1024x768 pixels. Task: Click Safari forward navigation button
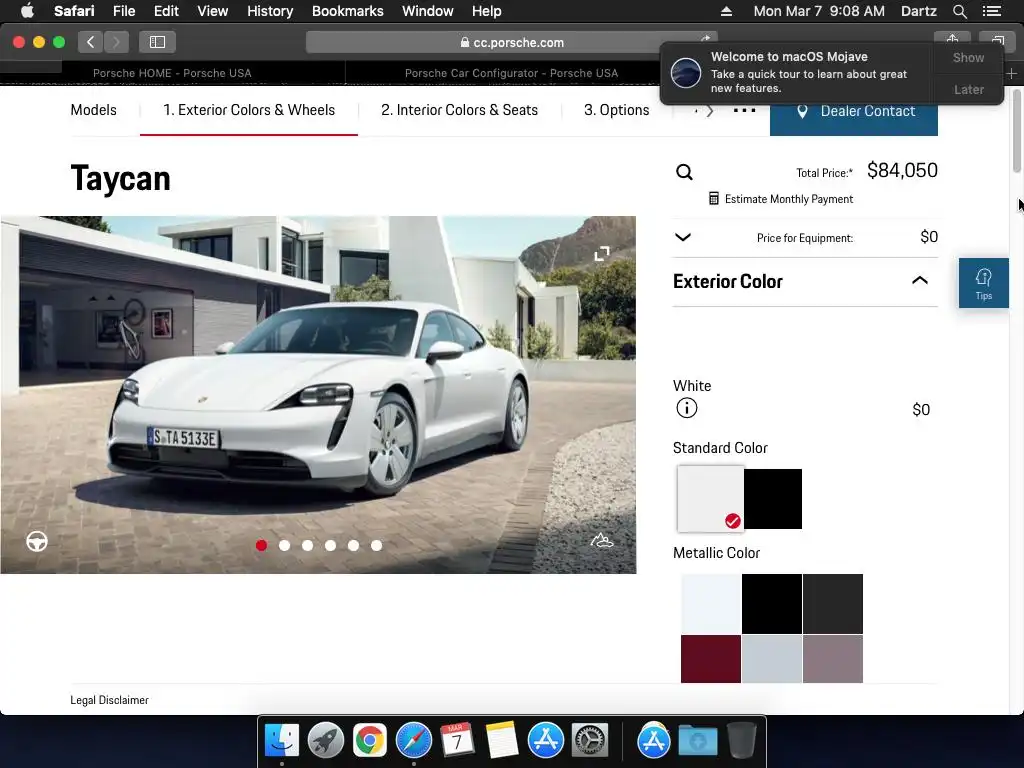(116, 42)
